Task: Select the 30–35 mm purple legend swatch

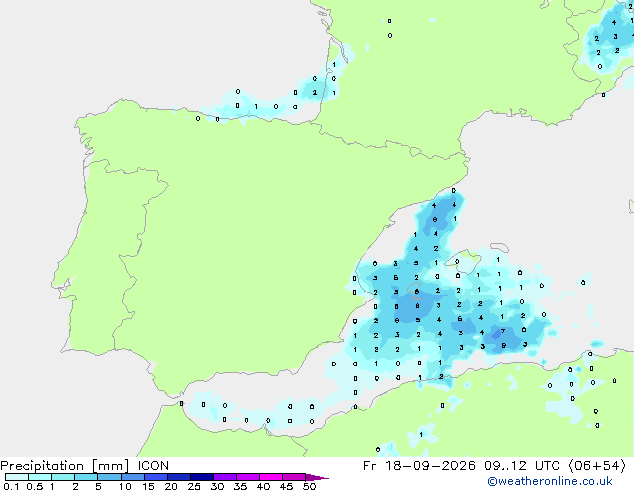Action: [x=225, y=477]
